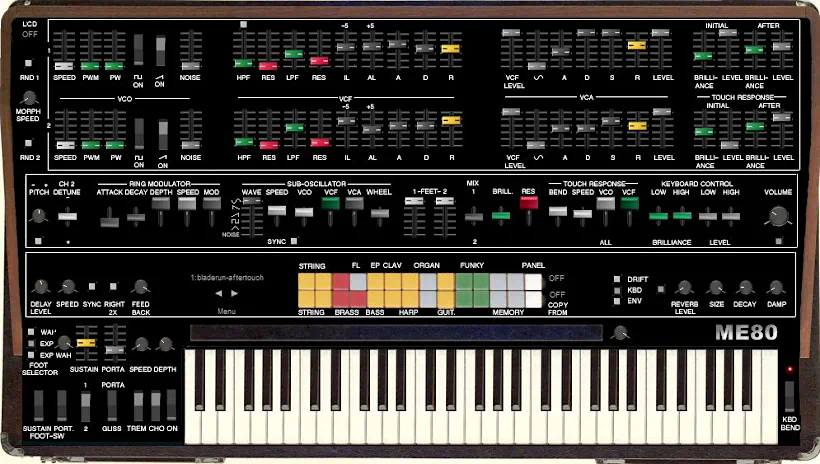
Task: Click the reverb DECAY knob
Action: [745, 287]
